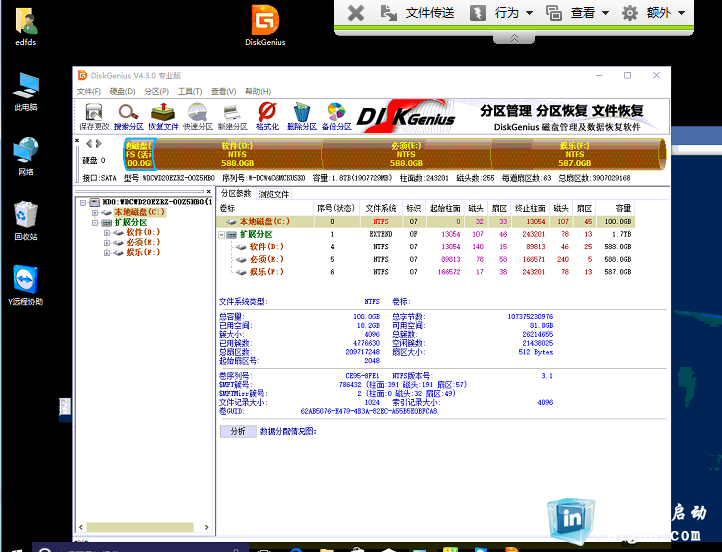722x552 pixels.
Task: Select 扩展分区 in the left tree
Action: (131, 222)
